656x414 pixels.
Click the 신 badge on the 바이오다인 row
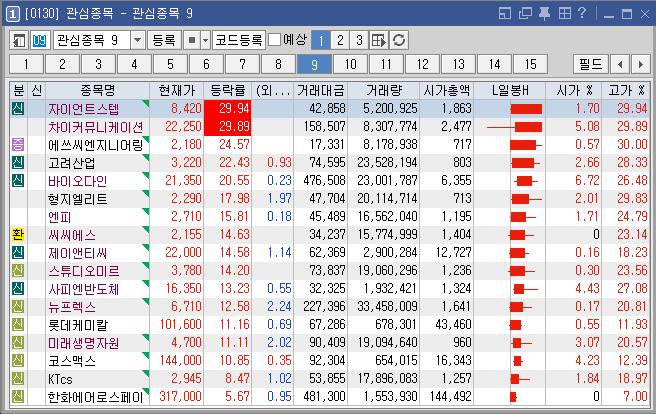point(18,181)
